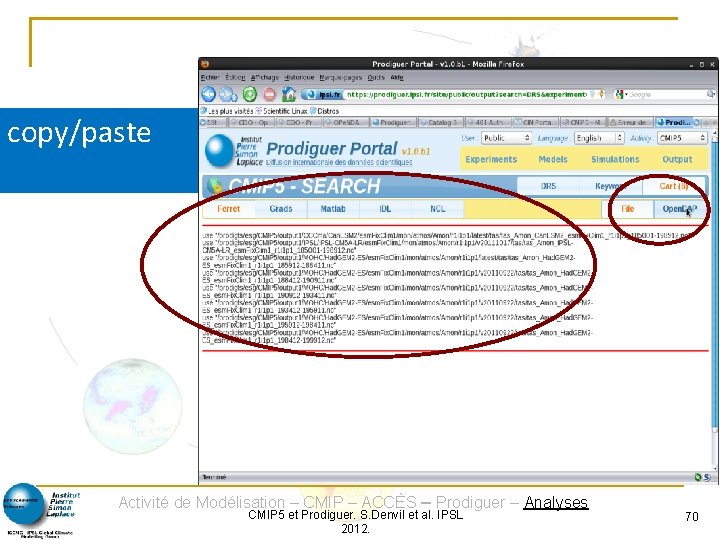The image size is (720, 540).
Task: Go back with the browser back arrow
Action: coord(208,94)
